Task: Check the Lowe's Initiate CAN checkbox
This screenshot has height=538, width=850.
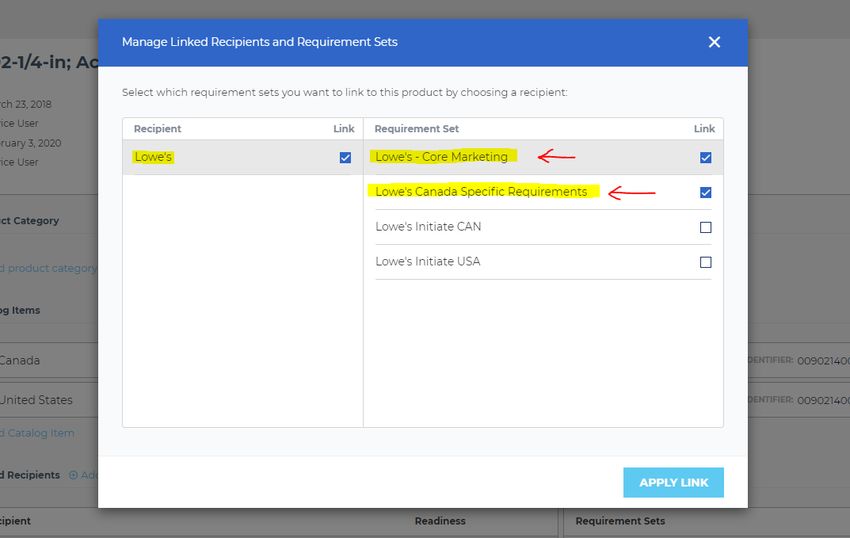Action: [x=705, y=227]
